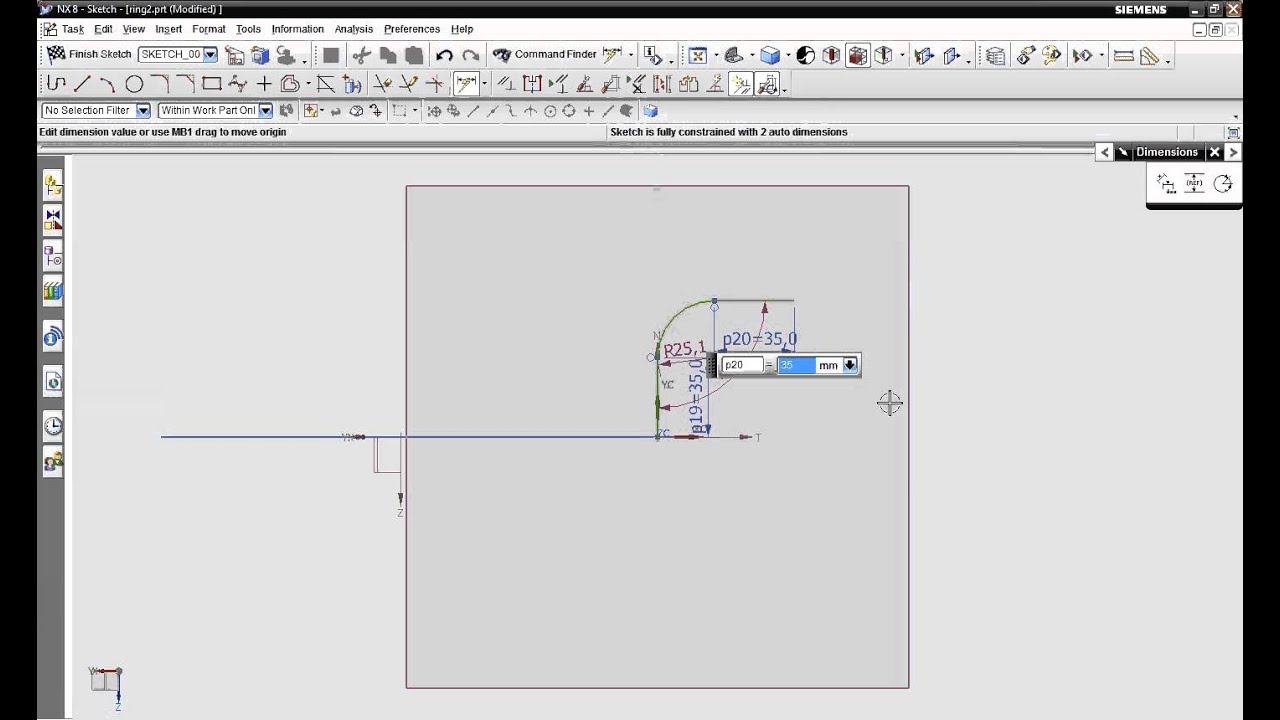This screenshot has height=720, width=1280.
Task: Select the Rectangle sketch tool
Action: pyautogui.click(x=211, y=84)
